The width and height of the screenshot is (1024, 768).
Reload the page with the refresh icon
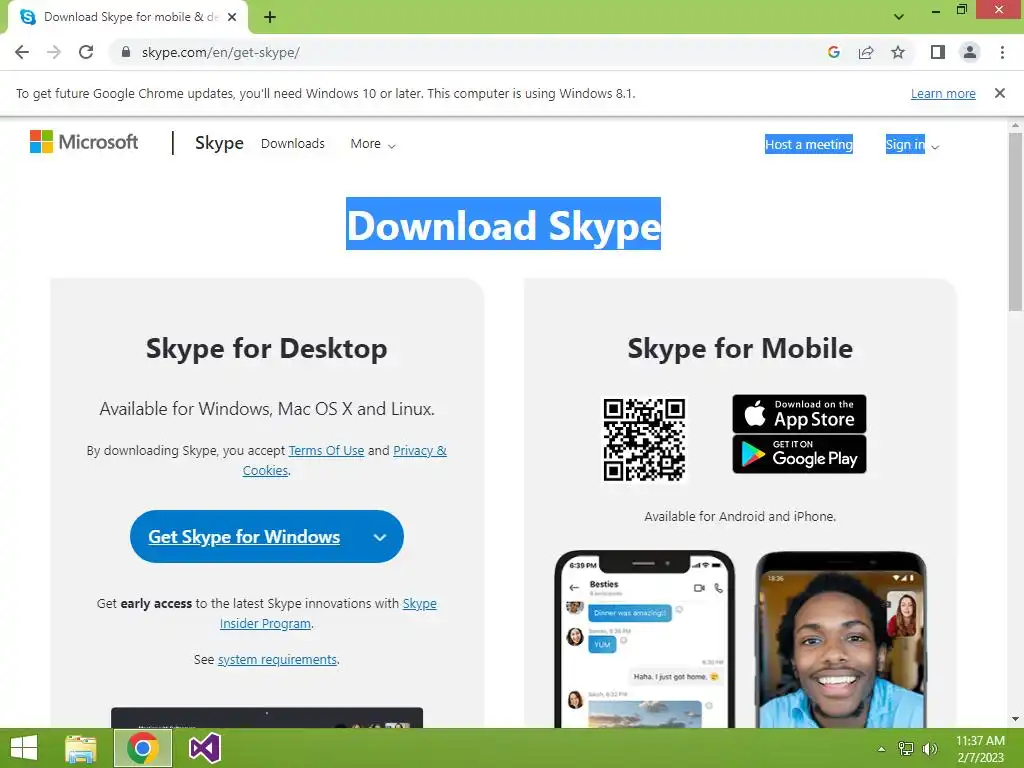click(x=86, y=52)
